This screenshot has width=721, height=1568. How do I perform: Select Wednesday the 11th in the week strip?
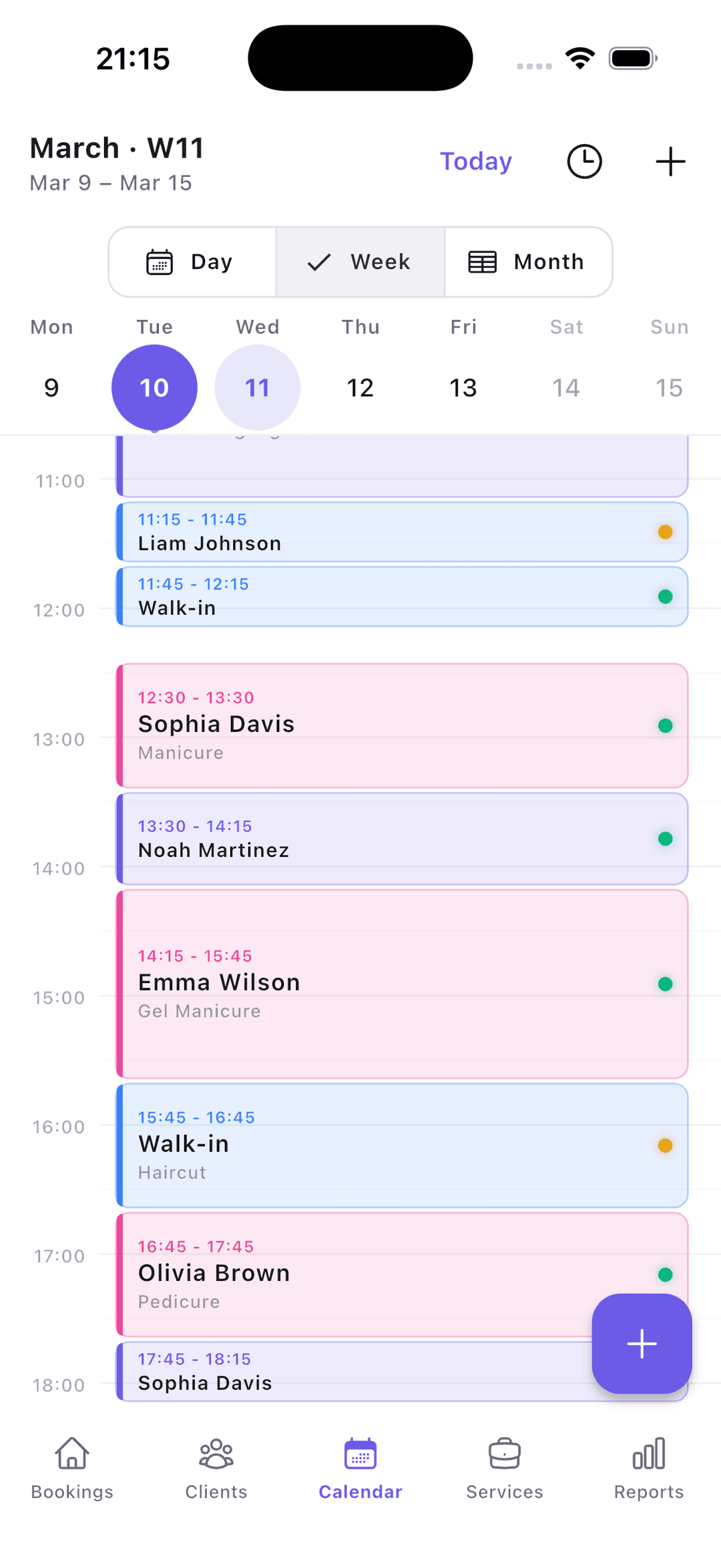257,387
